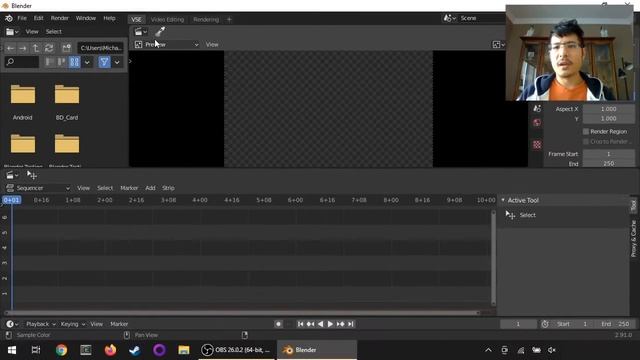Refresh the file list icon
Viewport: 640px width, 360px height.
coord(49,48)
